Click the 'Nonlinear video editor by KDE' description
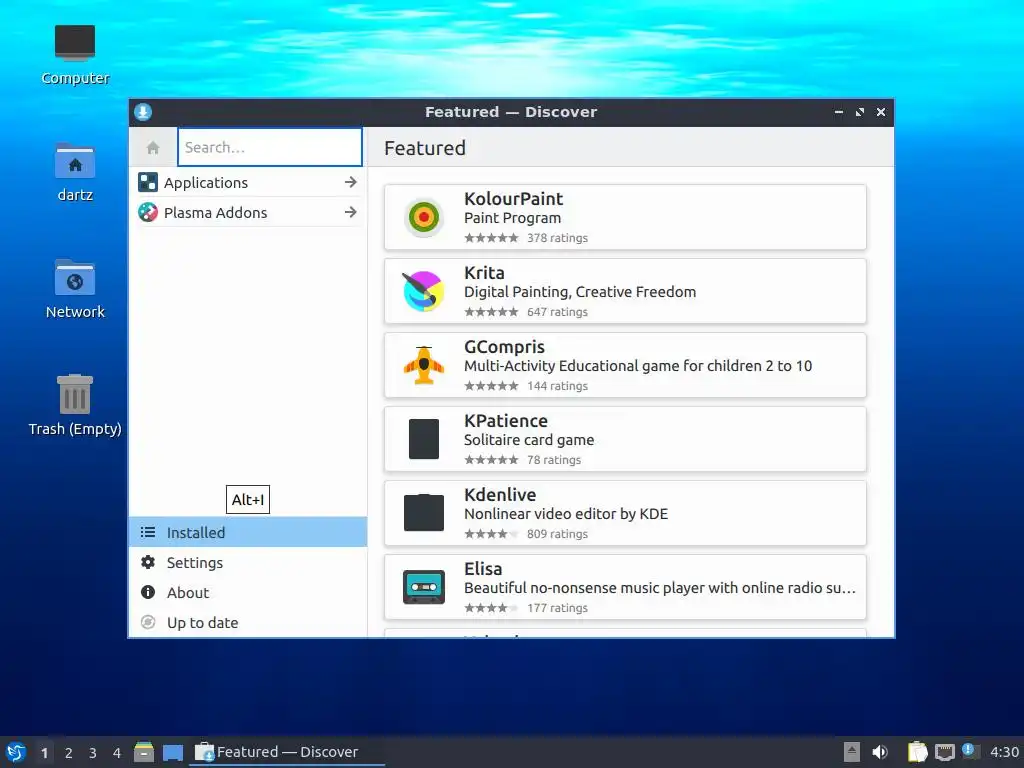Screen dimensions: 1024x768 click(x=566, y=514)
